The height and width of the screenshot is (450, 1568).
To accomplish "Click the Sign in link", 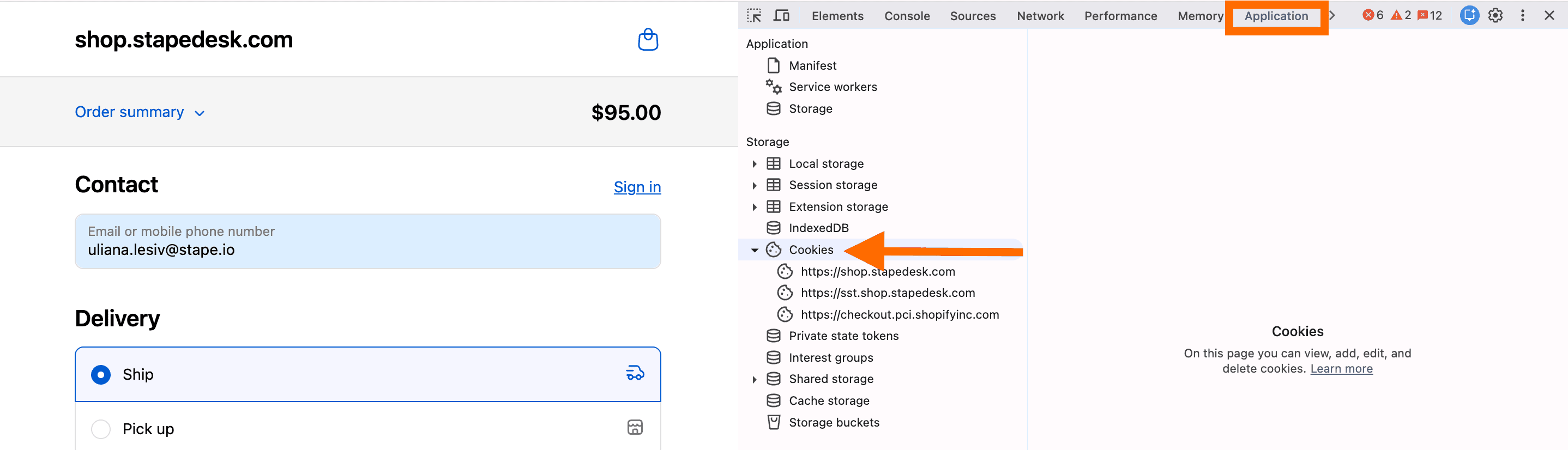I will (637, 187).
